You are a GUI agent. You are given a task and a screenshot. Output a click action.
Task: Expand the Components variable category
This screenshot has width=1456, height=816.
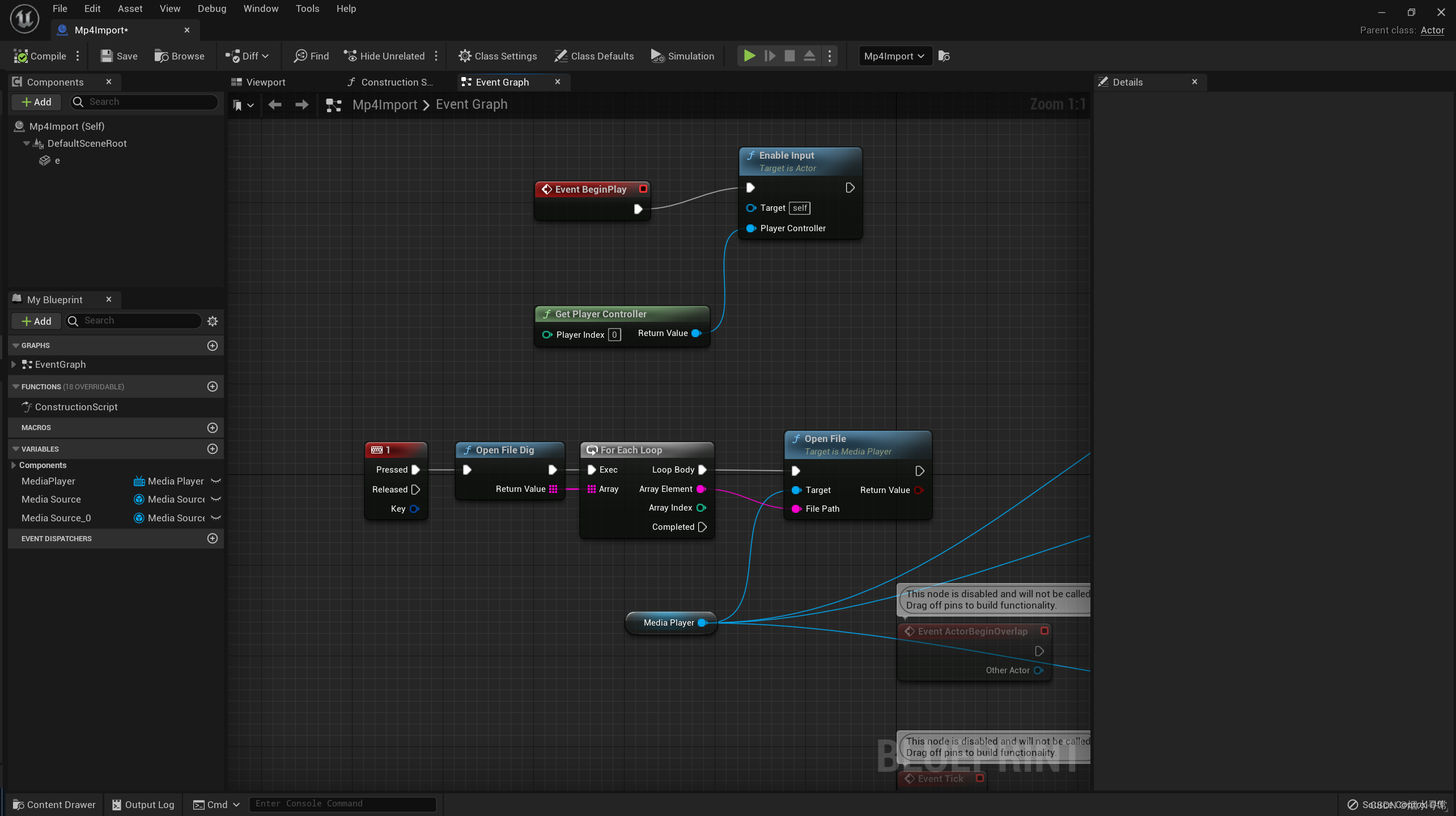[x=14, y=465]
